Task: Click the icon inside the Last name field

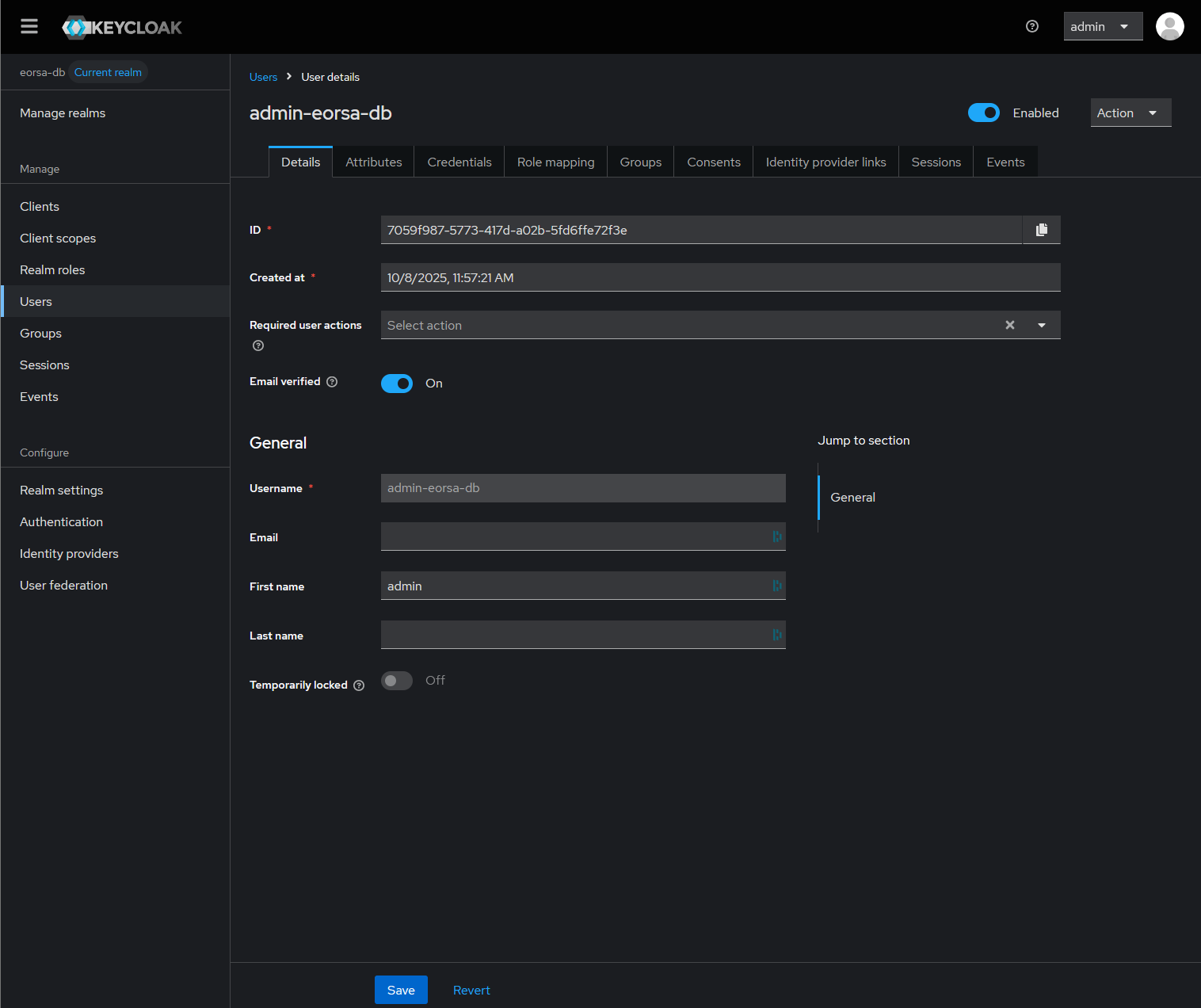Action: tap(777, 635)
